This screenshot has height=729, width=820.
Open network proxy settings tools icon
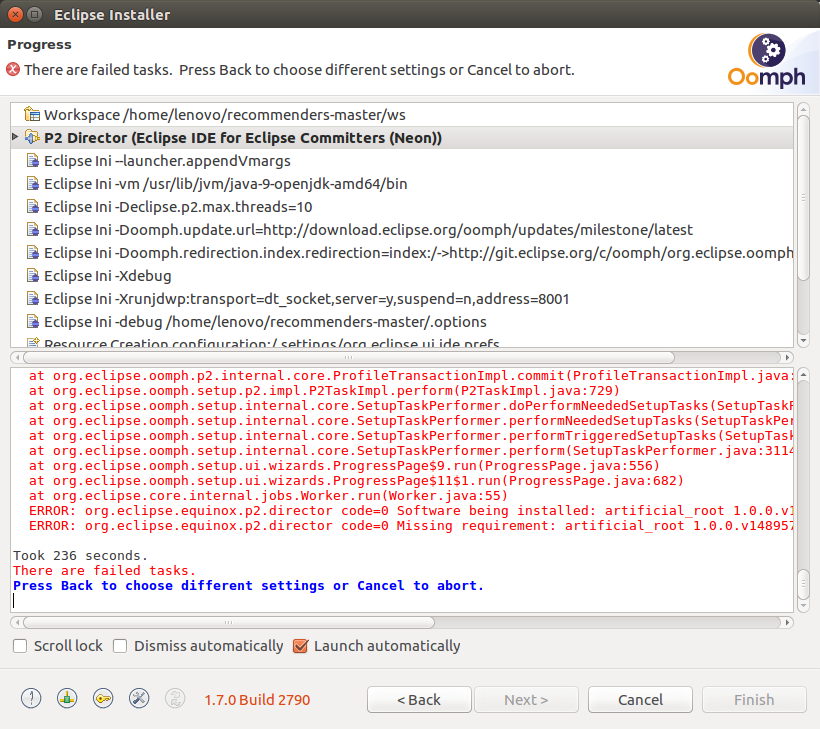139,698
